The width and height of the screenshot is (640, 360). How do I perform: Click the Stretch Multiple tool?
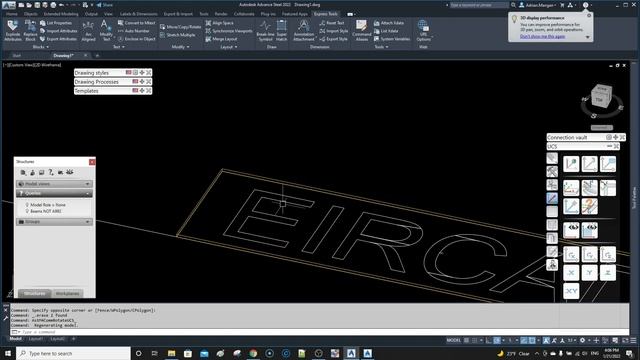pyautogui.click(x=178, y=35)
